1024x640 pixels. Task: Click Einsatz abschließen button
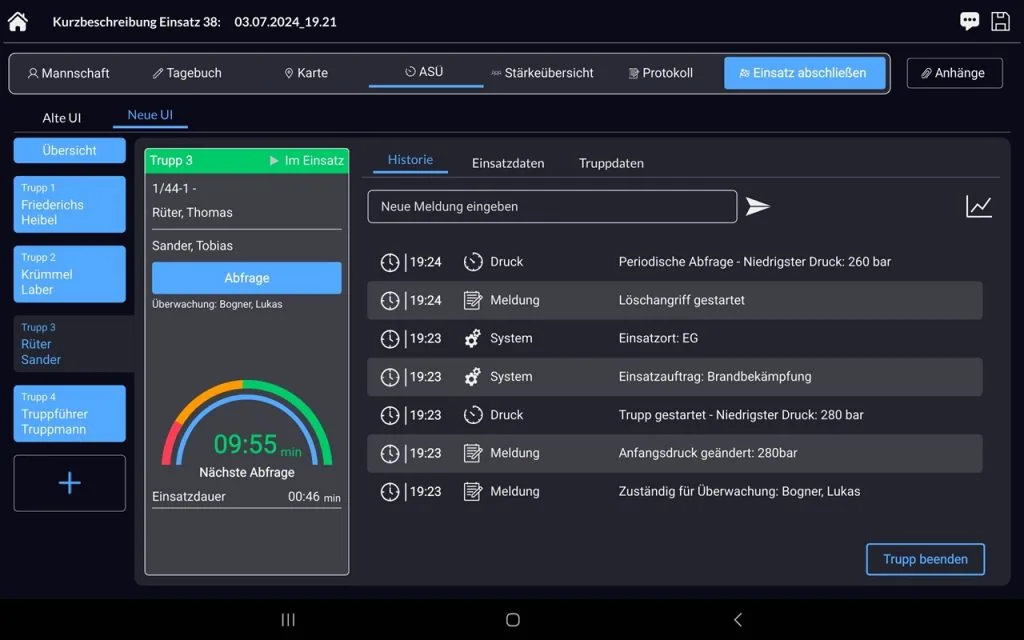805,73
